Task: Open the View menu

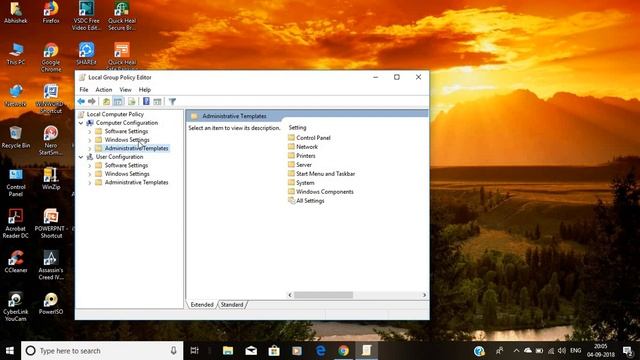Action: pos(125,89)
